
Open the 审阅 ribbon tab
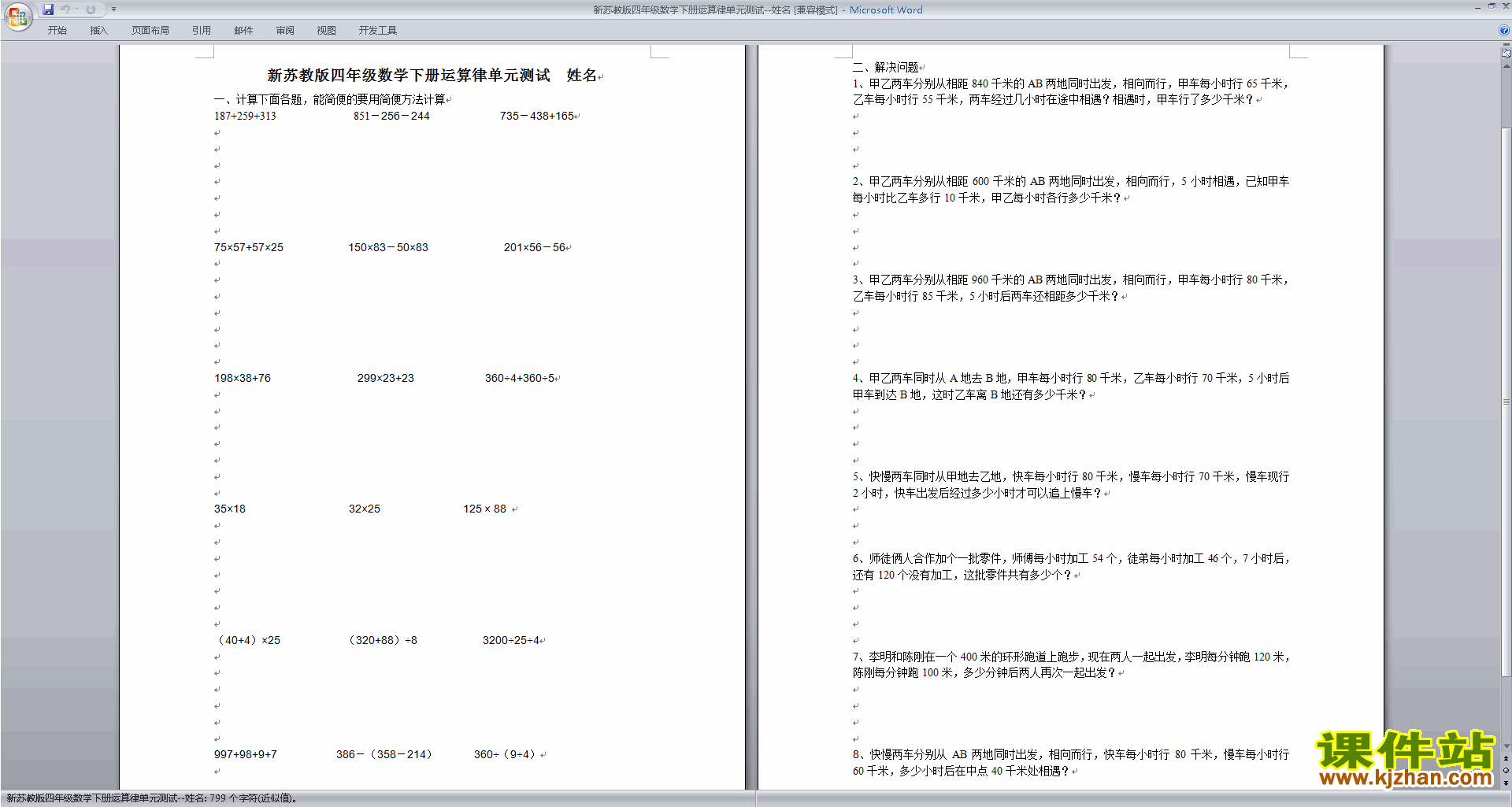(285, 30)
